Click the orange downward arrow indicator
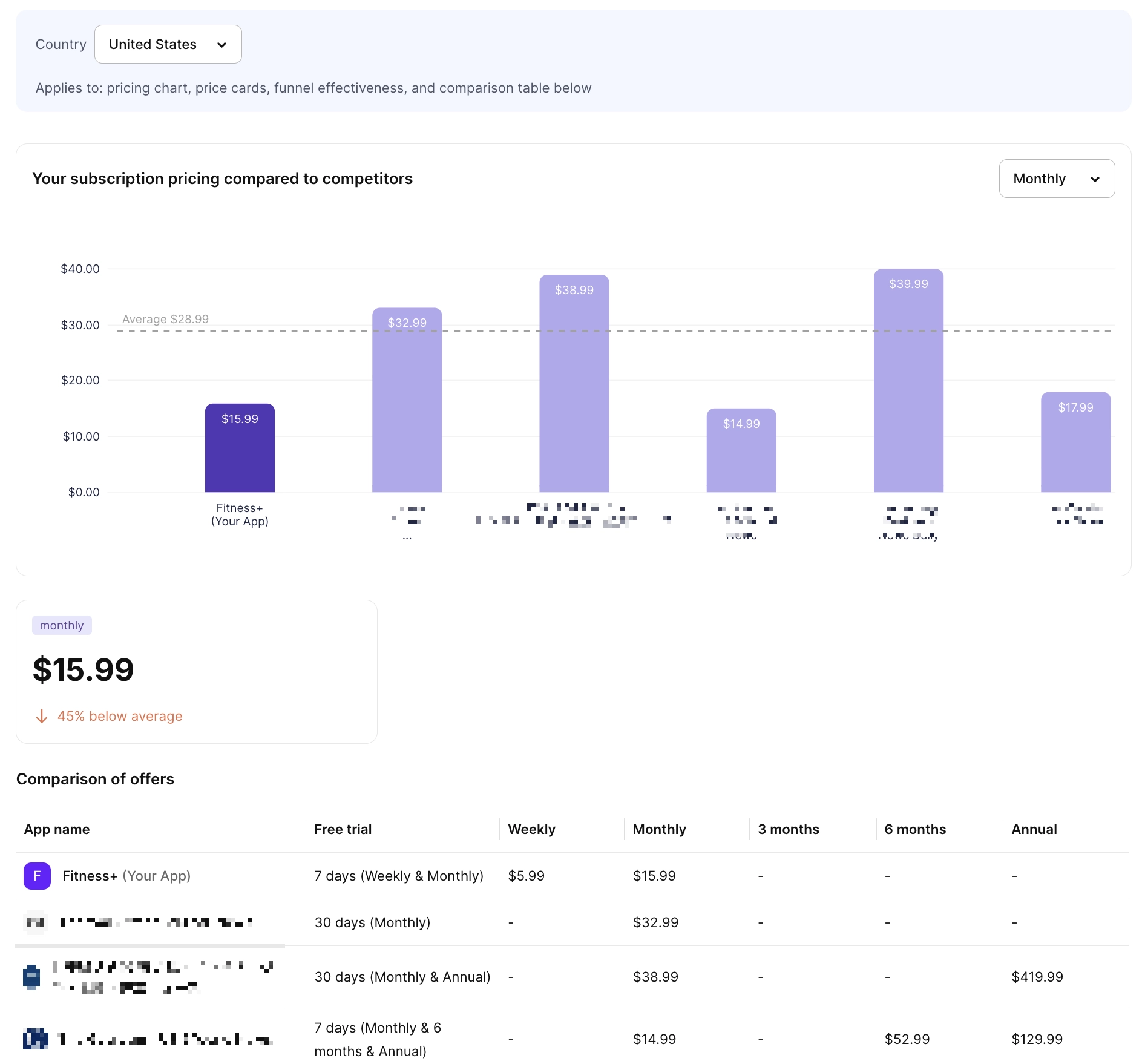The image size is (1145, 1064). click(x=42, y=715)
